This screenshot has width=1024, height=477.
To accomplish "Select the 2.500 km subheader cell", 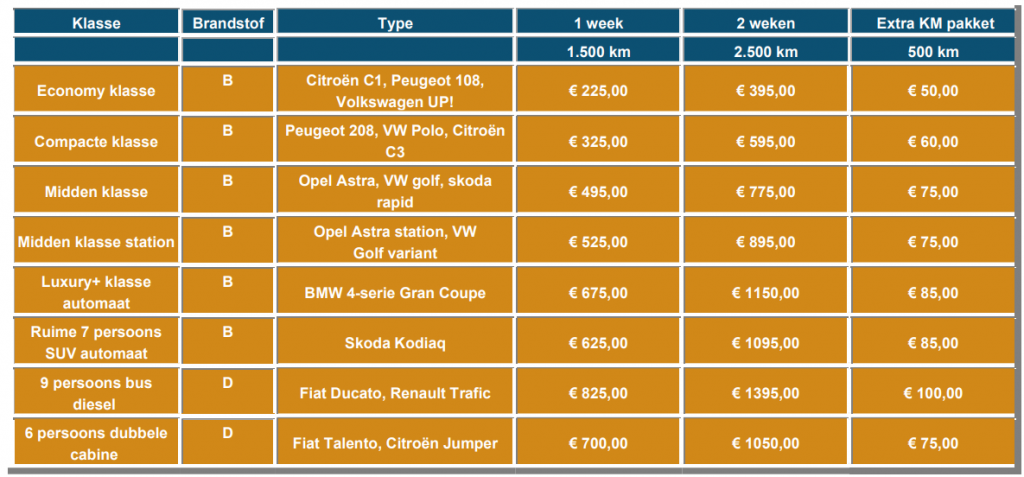I will point(765,52).
